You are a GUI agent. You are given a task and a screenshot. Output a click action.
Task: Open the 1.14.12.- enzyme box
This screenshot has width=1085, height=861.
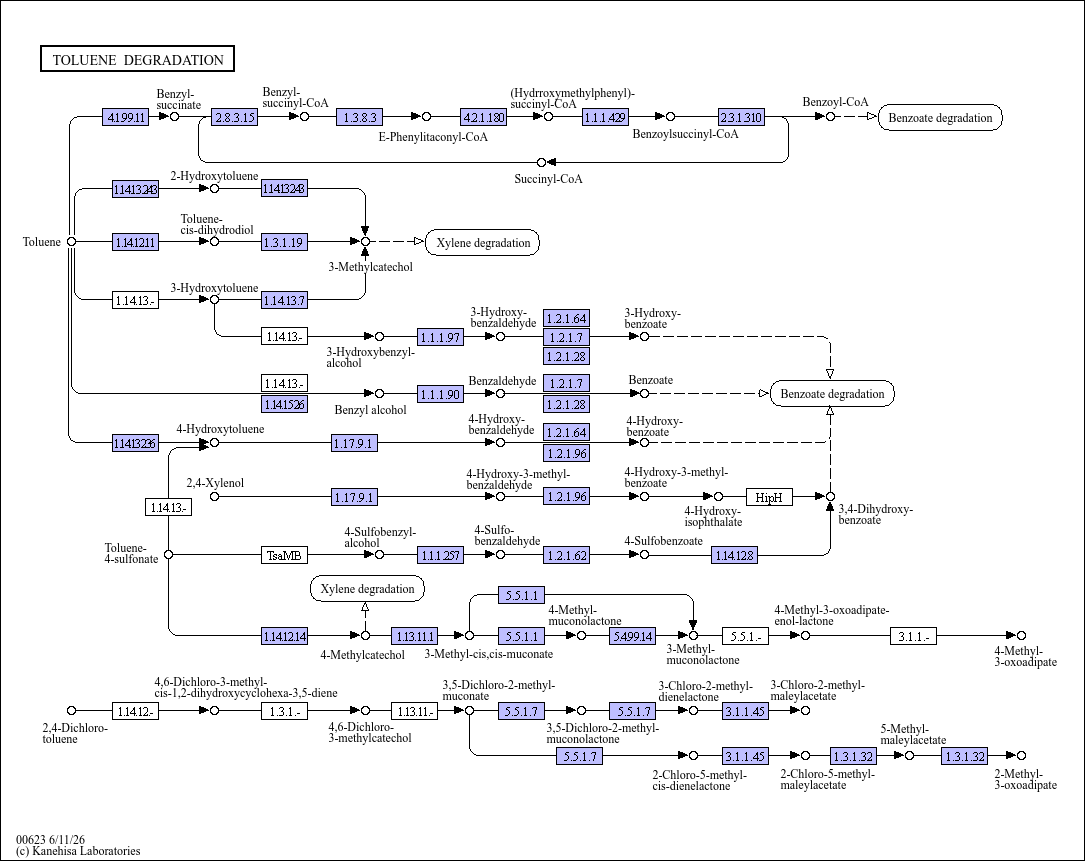(x=136, y=711)
